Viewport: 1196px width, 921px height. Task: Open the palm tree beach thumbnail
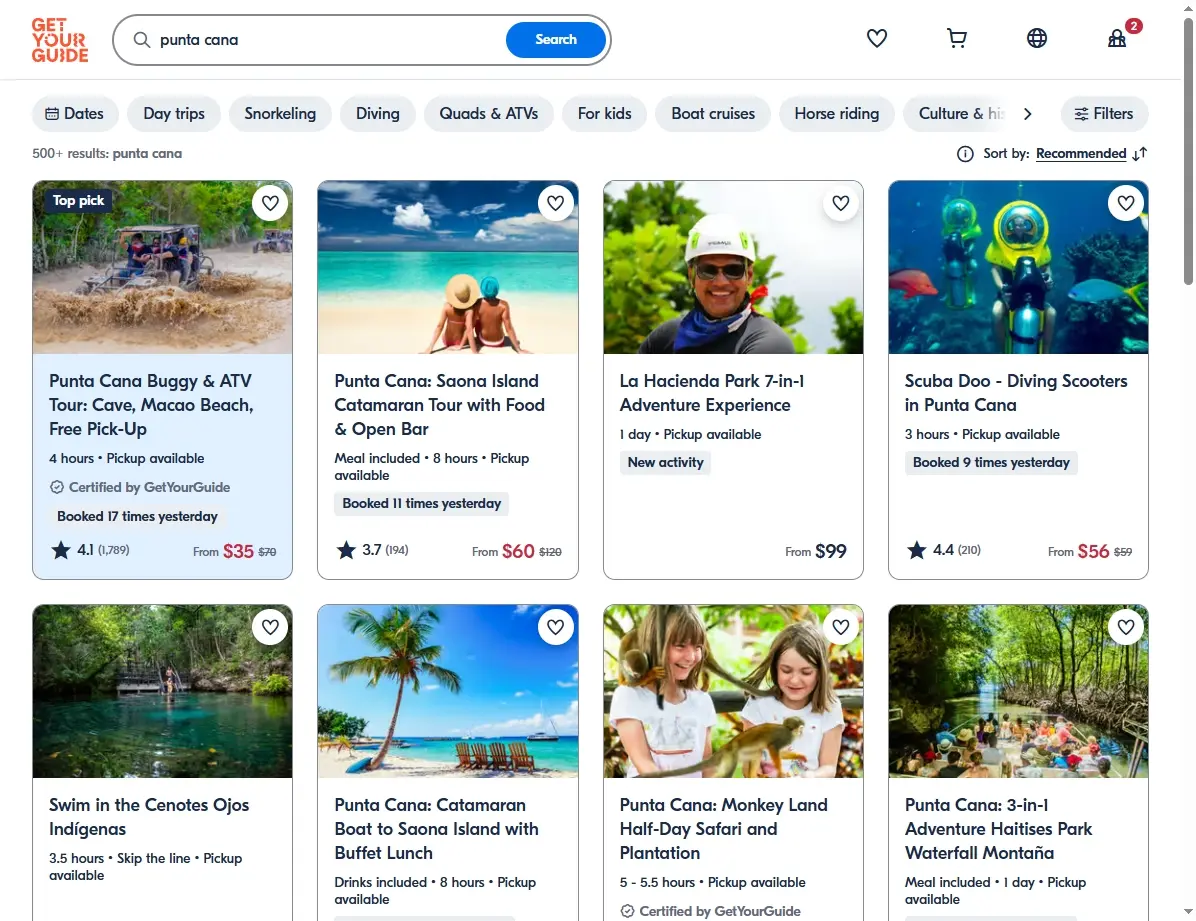[x=448, y=691]
